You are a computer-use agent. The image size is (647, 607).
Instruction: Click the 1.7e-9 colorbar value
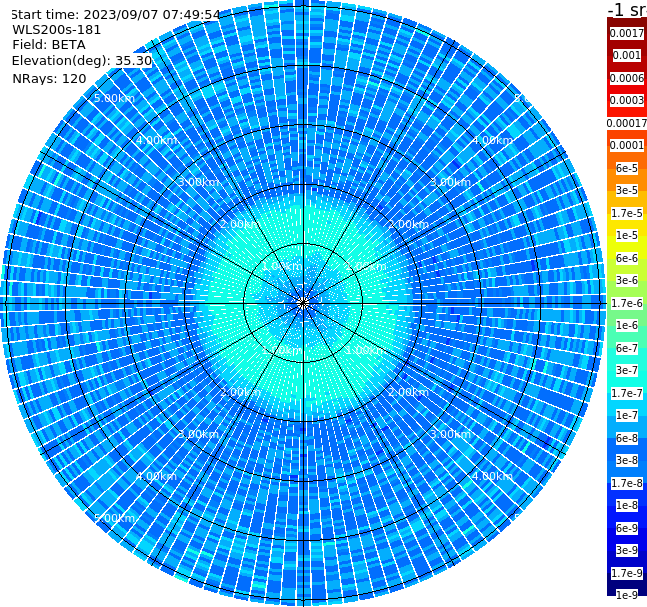pyautogui.click(x=627, y=573)
